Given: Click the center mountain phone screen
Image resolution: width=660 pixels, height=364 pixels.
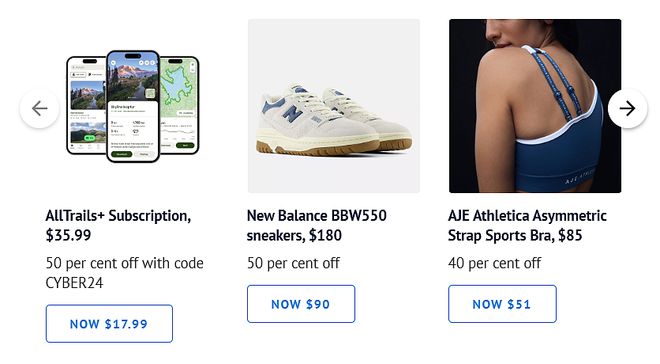Looking at the screenshot, I should click(133, 106).
